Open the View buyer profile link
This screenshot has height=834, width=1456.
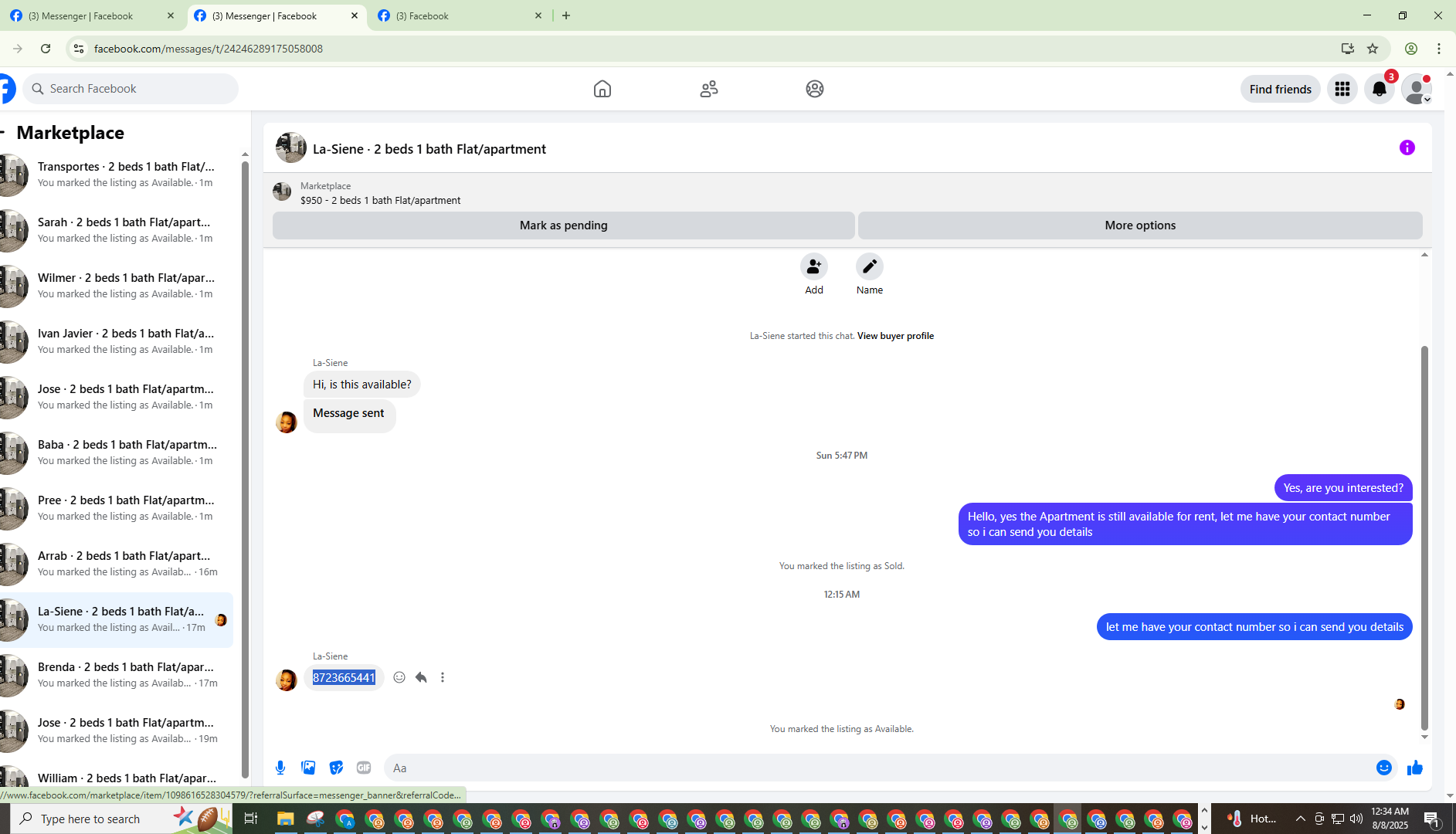[x=895, y=336]
